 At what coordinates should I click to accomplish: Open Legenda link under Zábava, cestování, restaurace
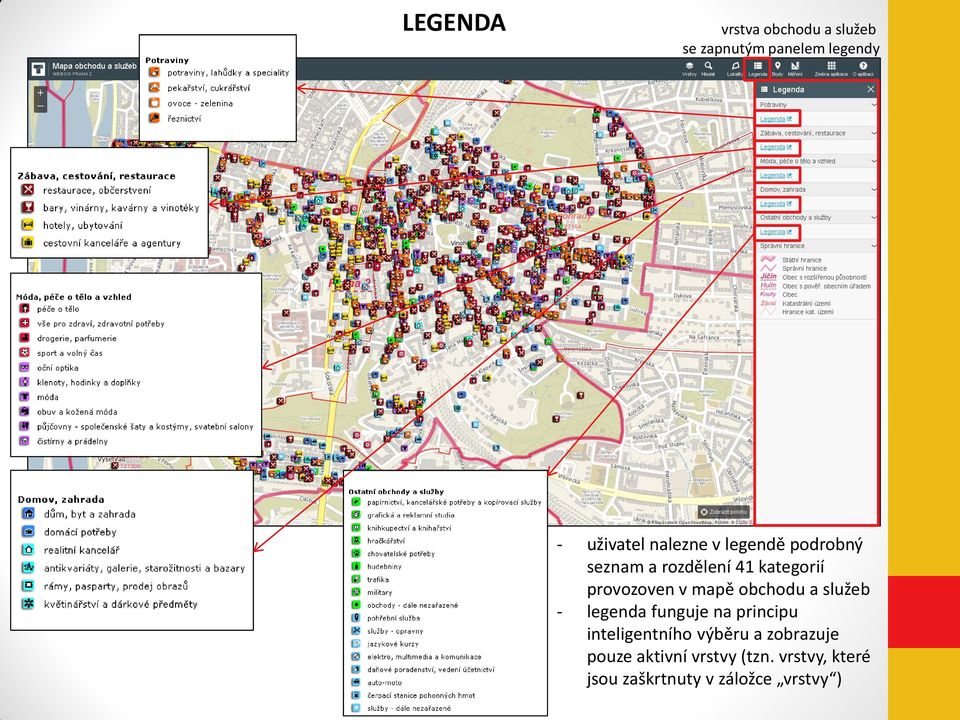pos(776,147)
